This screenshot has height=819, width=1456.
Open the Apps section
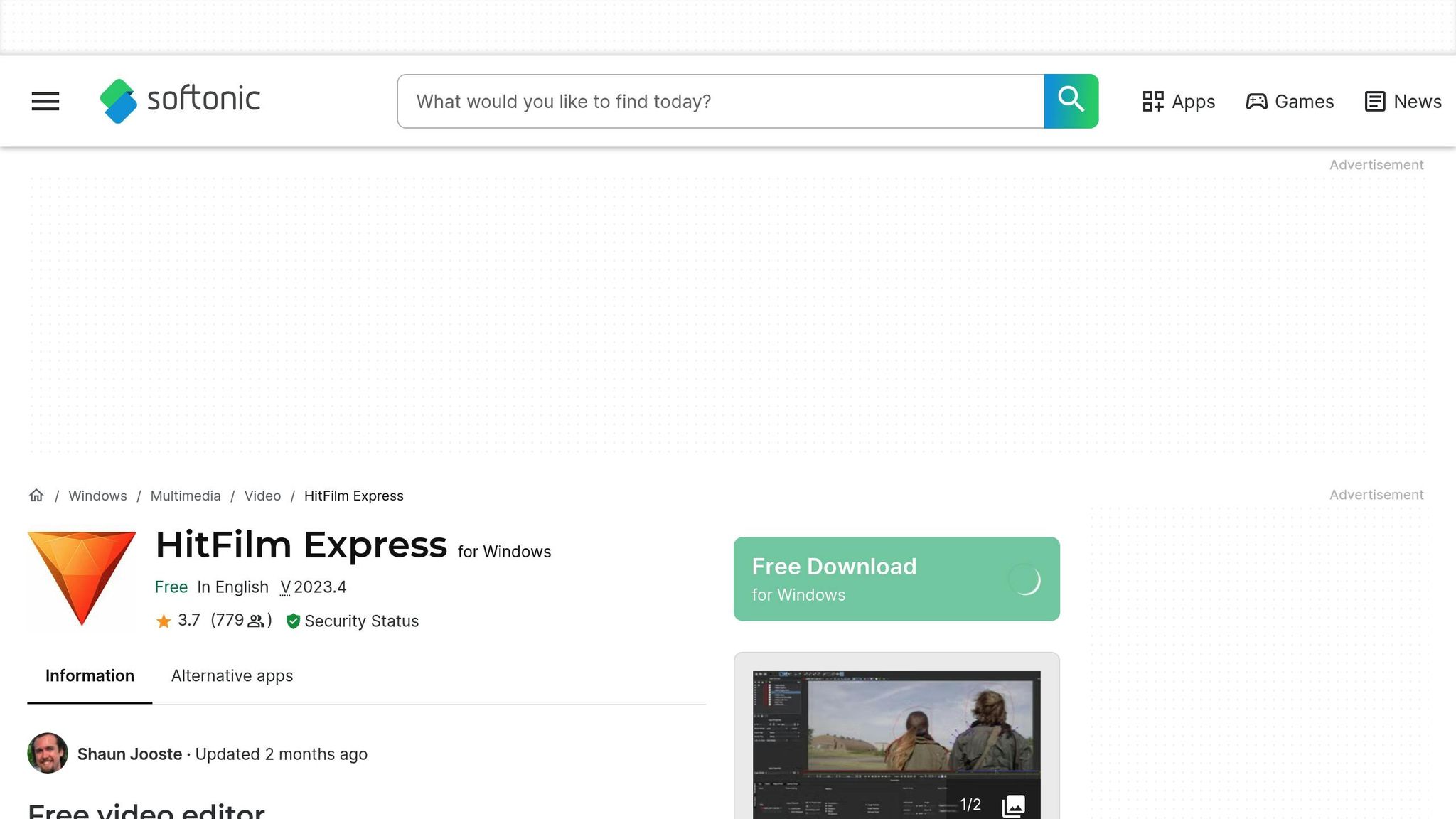tap(1178, 102)
